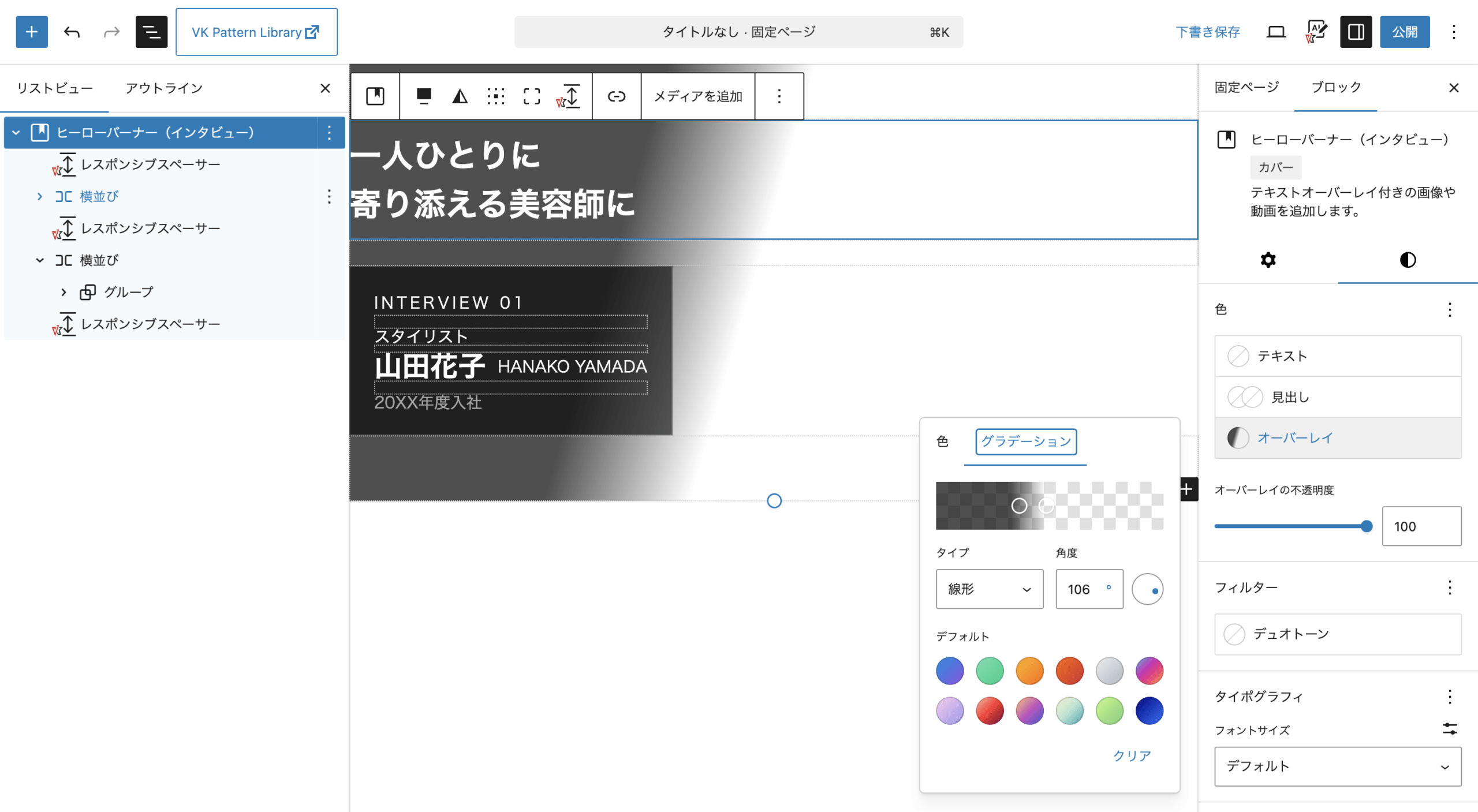Image resolution: width=1478 pixels, height=812 pixels.
Task: Expand the グループ tree item
Action: (64, 292)
